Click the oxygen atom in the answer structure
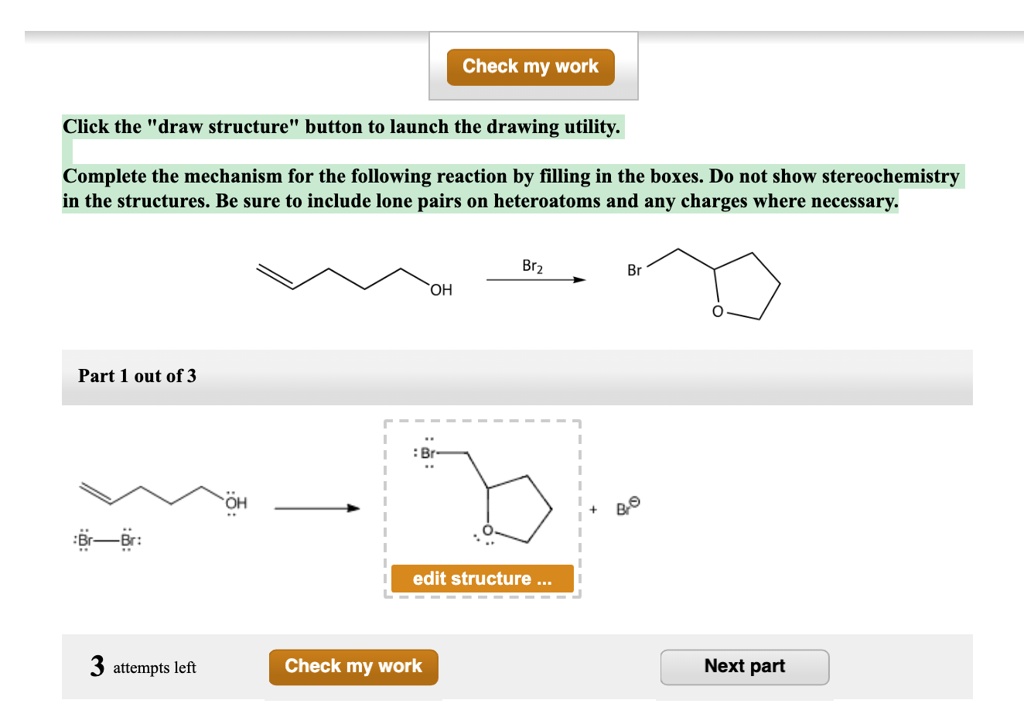The image size is (1024, 724). [488, 528]
